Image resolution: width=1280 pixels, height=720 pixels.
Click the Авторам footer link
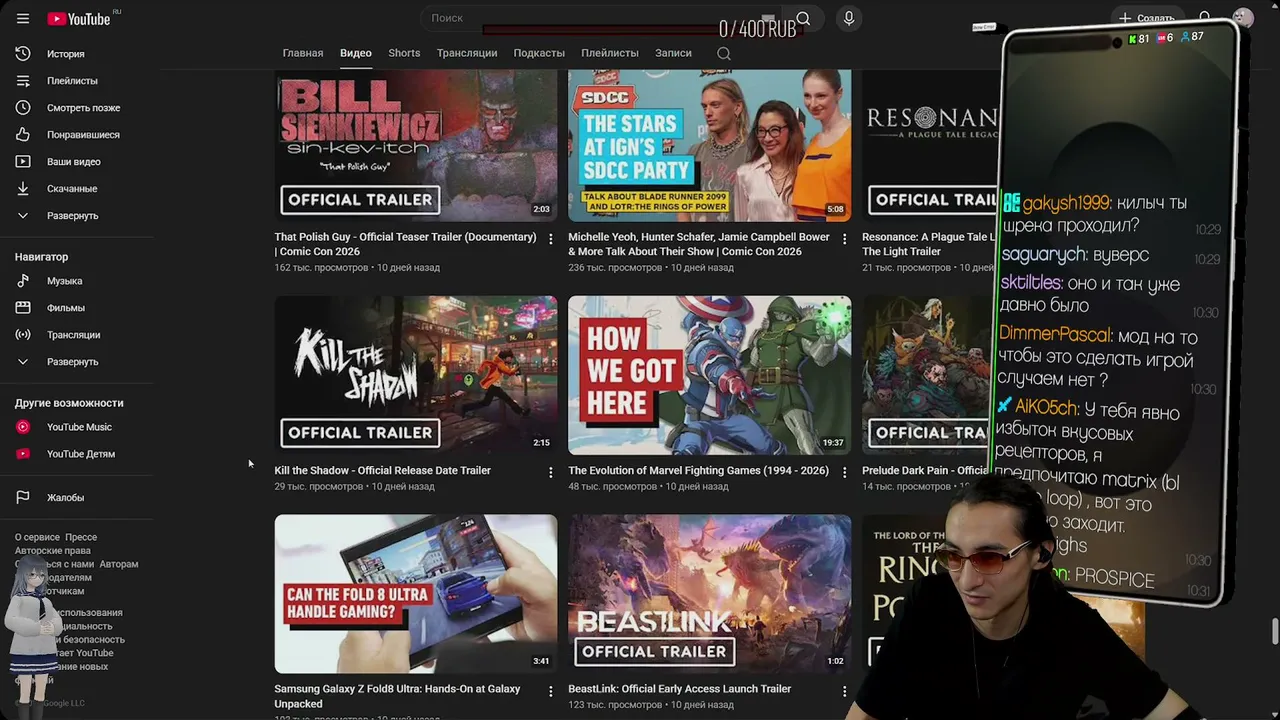[x=119, y=564]
